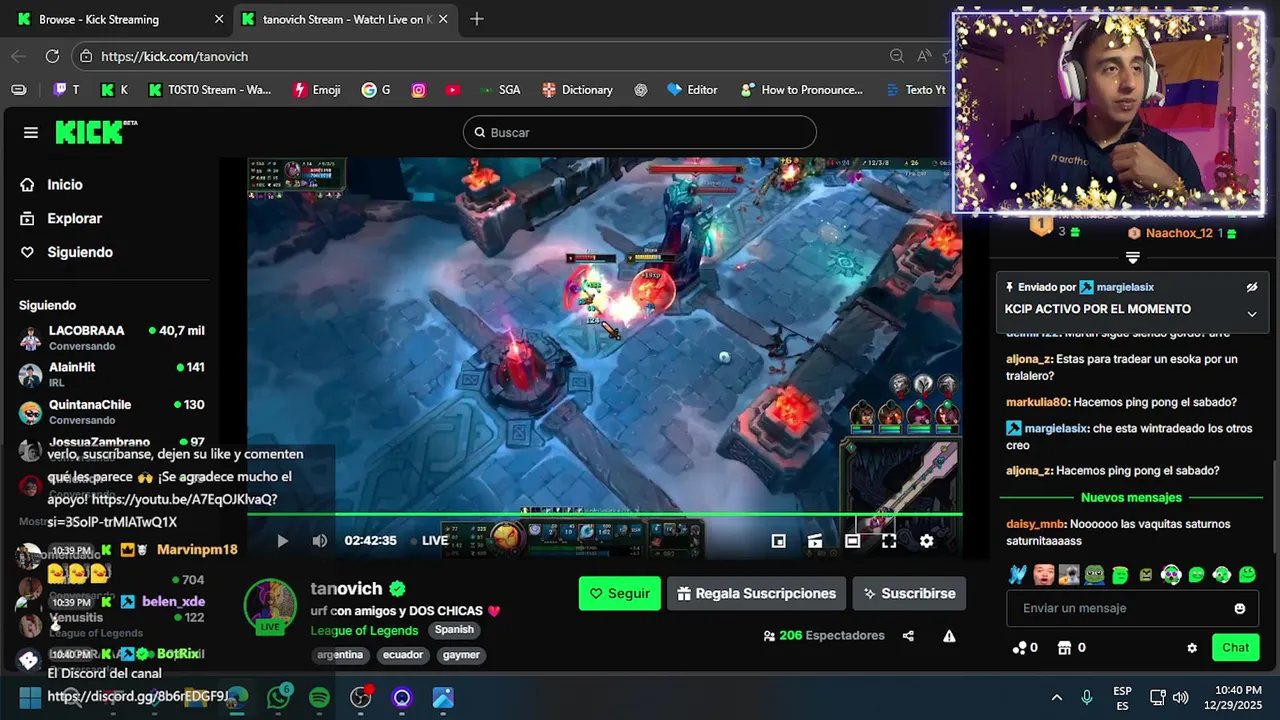
Task: Open the Dictionary bookmark
Action: click(577, 90)
